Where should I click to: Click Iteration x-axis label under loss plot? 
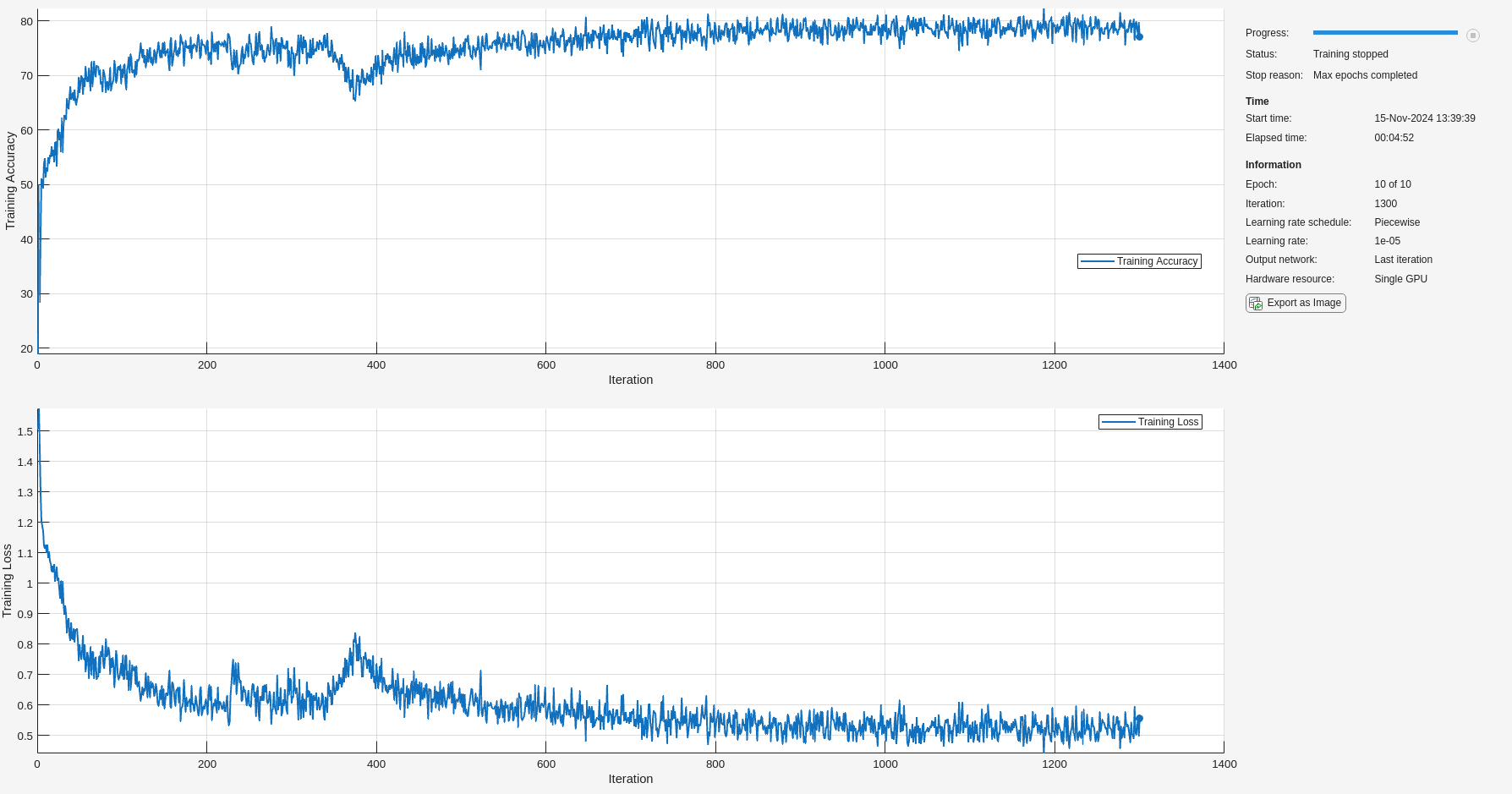tap(630, 779)
